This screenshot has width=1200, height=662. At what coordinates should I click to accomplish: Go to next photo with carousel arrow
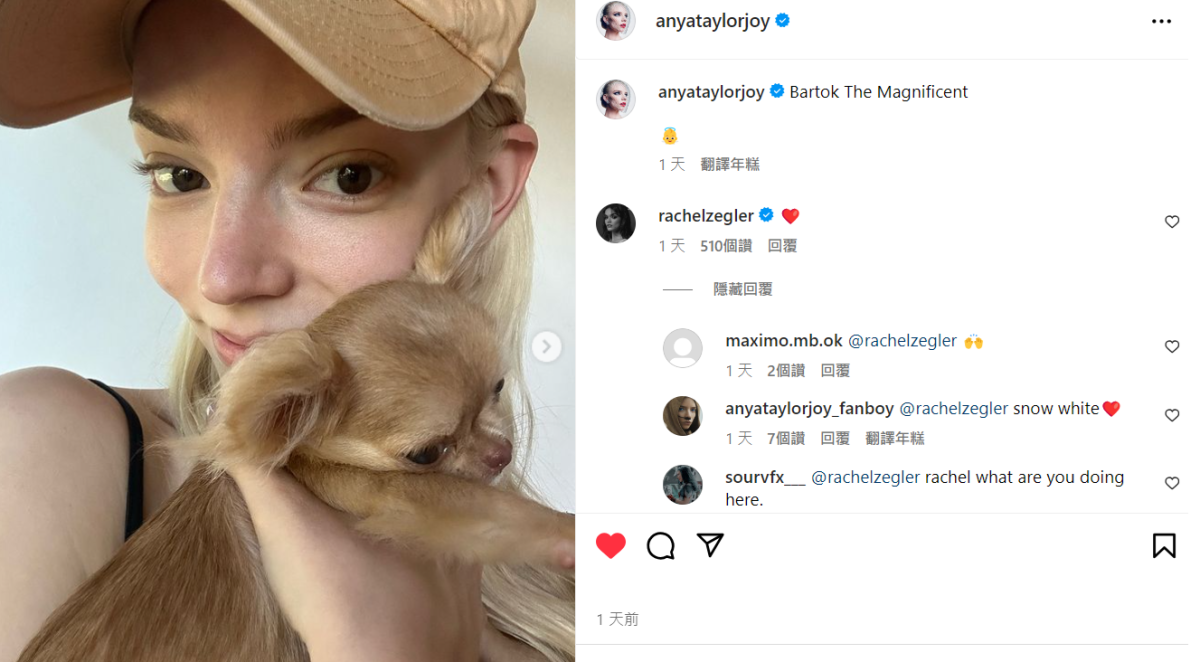[x=546, y=347]
